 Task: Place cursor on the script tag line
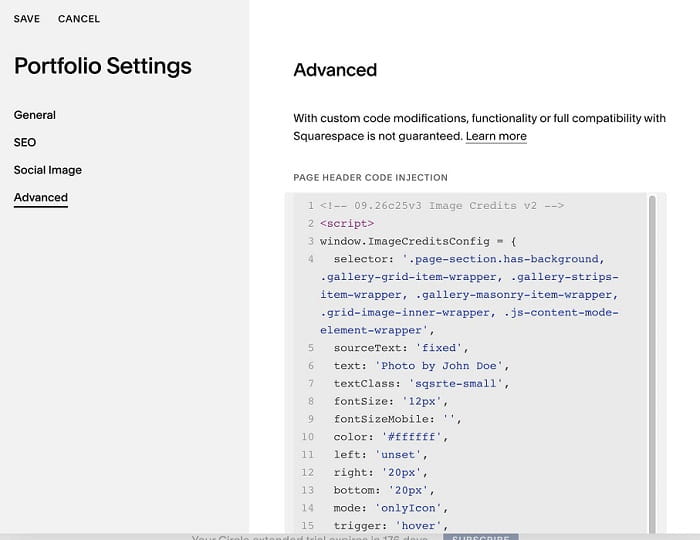(x=347, y=224)
